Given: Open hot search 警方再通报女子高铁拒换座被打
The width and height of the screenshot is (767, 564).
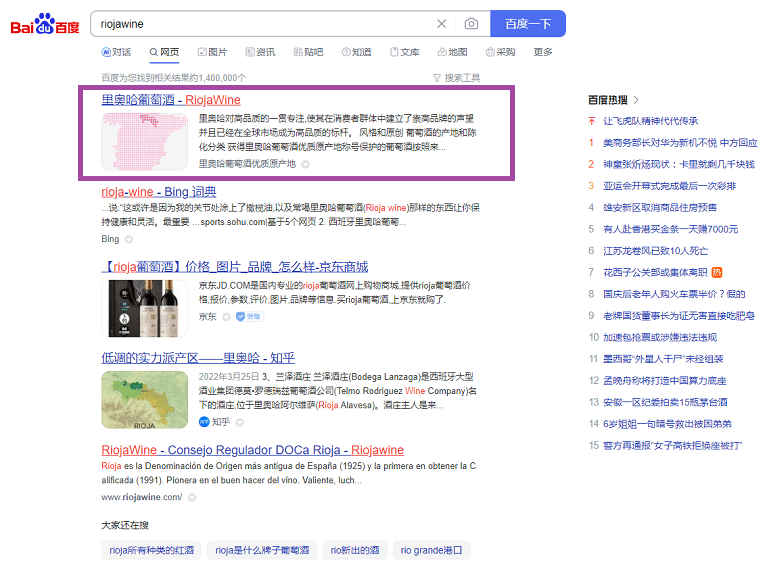Looking at the screenshot, I should 673,445.
